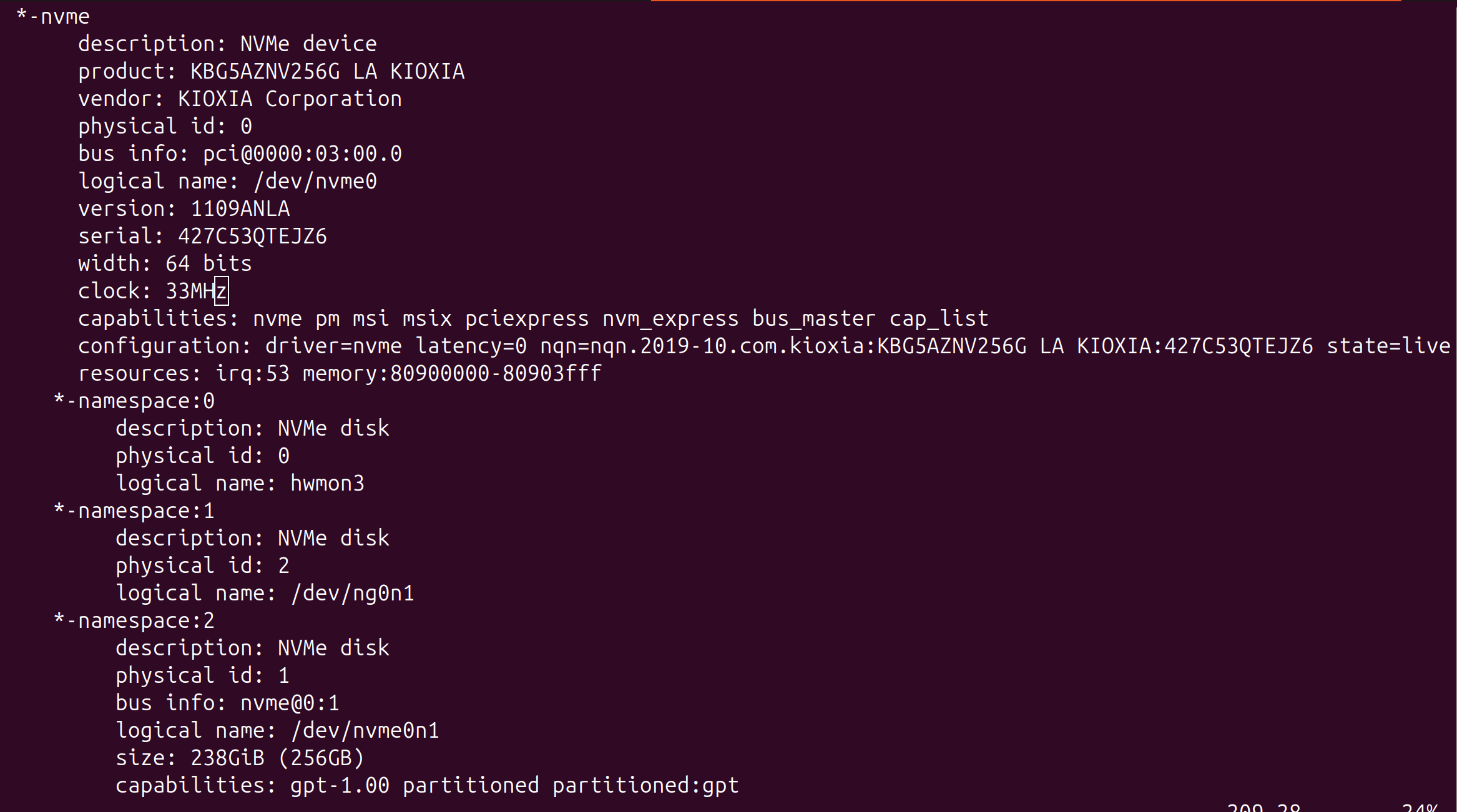Click the logical name hwmon3
The image size is (1457, 812).
pos(327,483)
